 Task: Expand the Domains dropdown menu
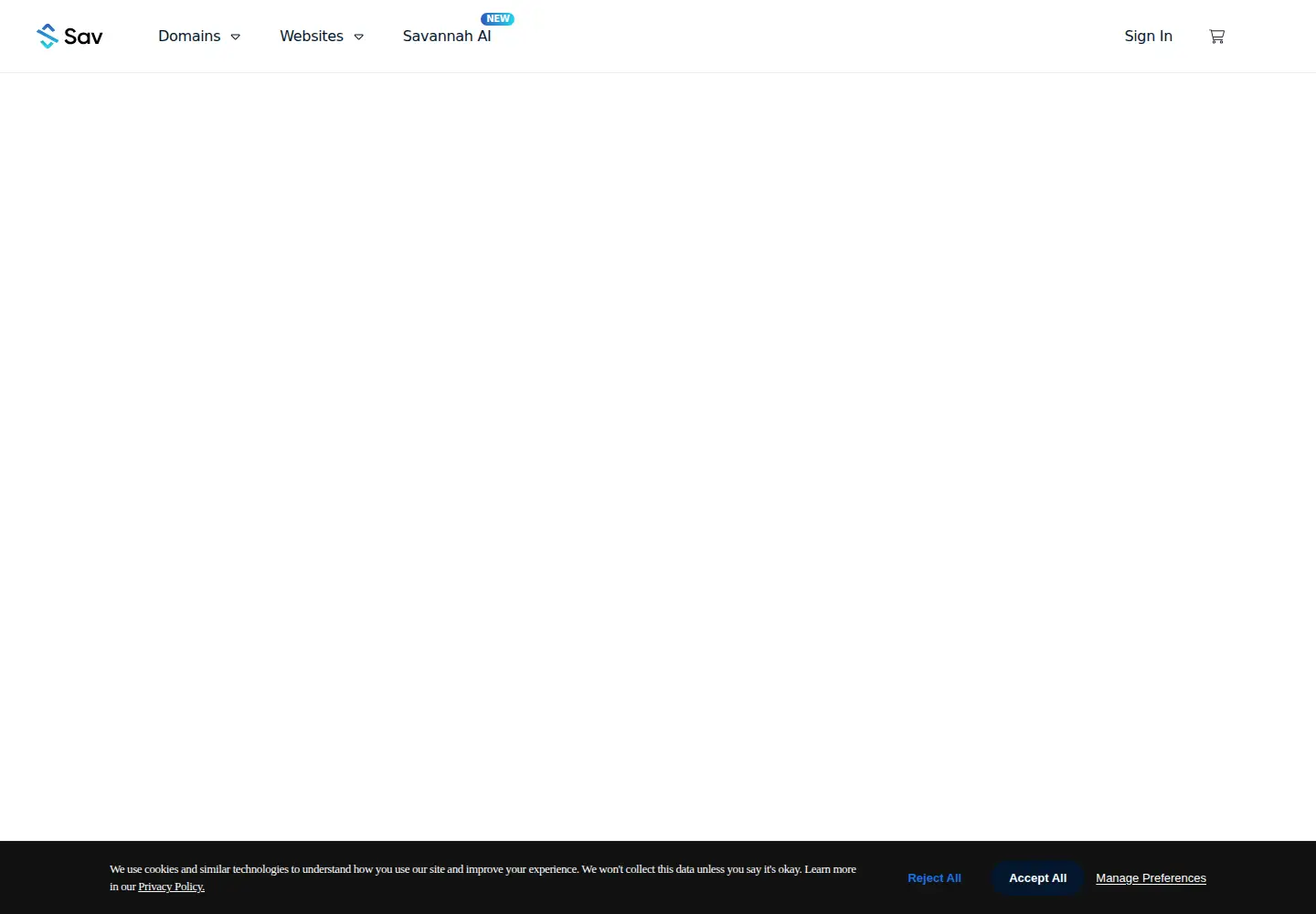point(199,36)
